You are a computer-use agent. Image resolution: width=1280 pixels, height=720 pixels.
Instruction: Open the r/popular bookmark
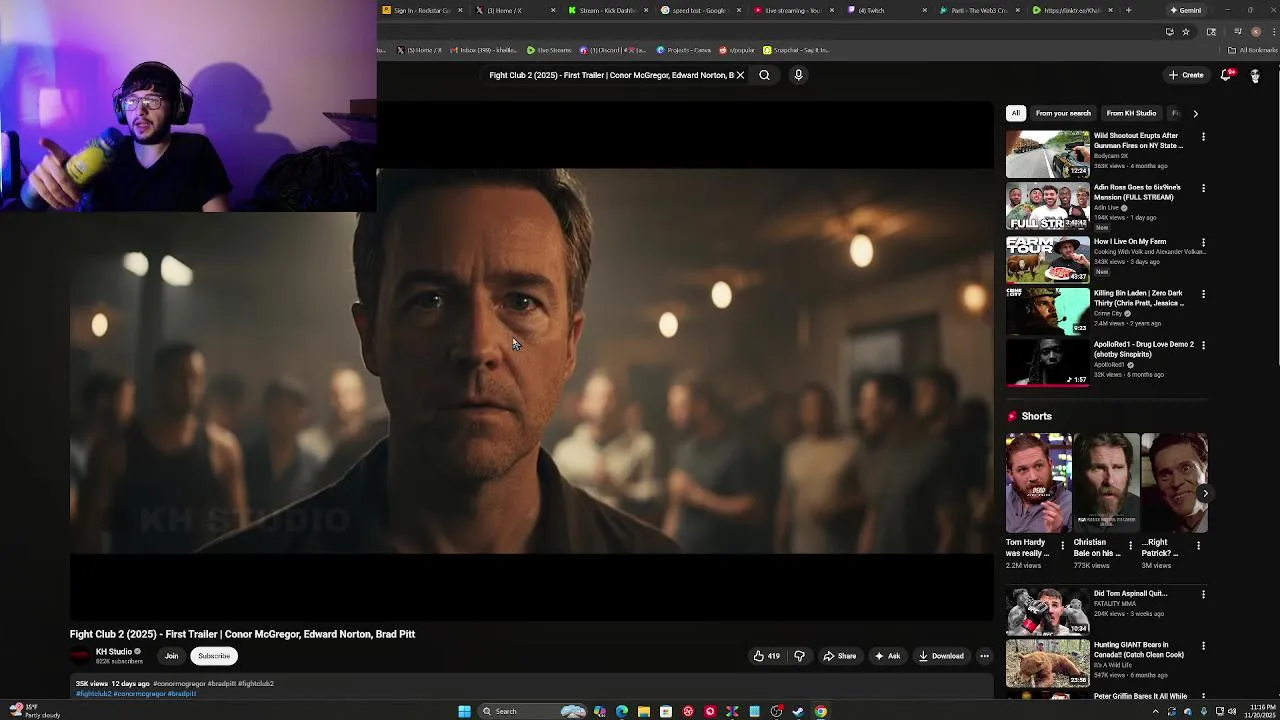pos(737,50)
